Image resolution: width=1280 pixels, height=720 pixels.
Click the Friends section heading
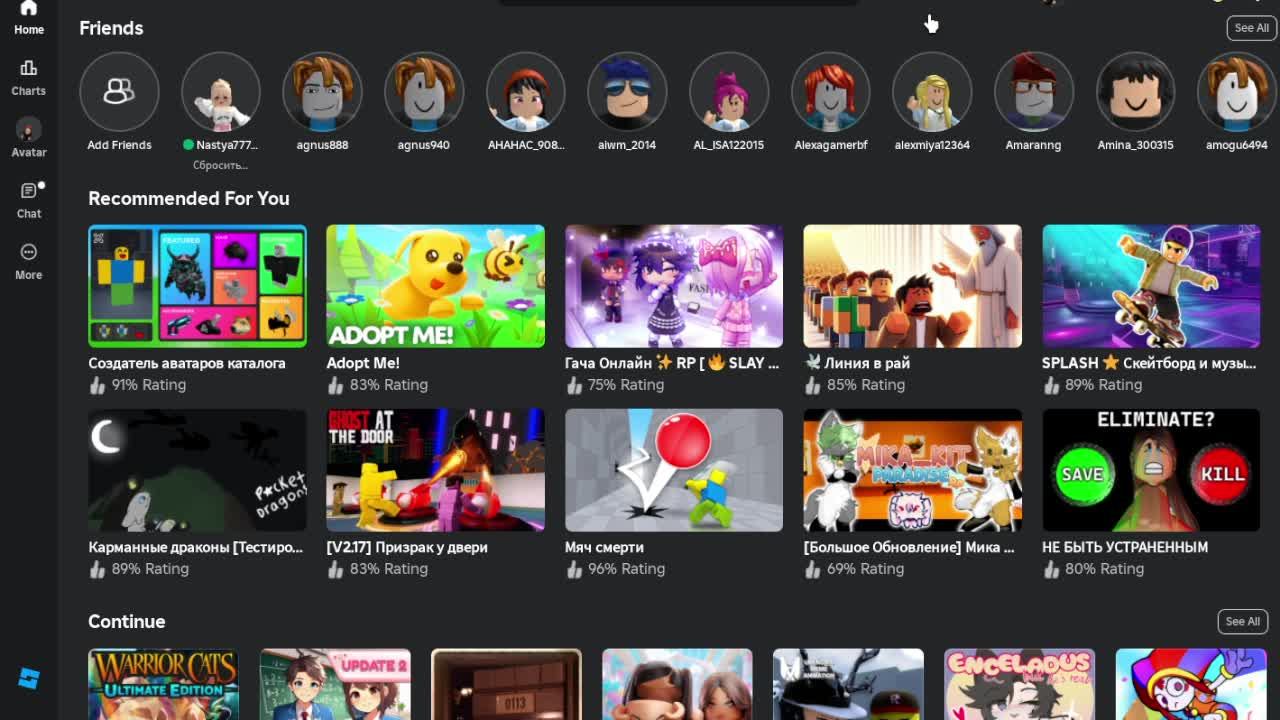(x=111, y=28)
